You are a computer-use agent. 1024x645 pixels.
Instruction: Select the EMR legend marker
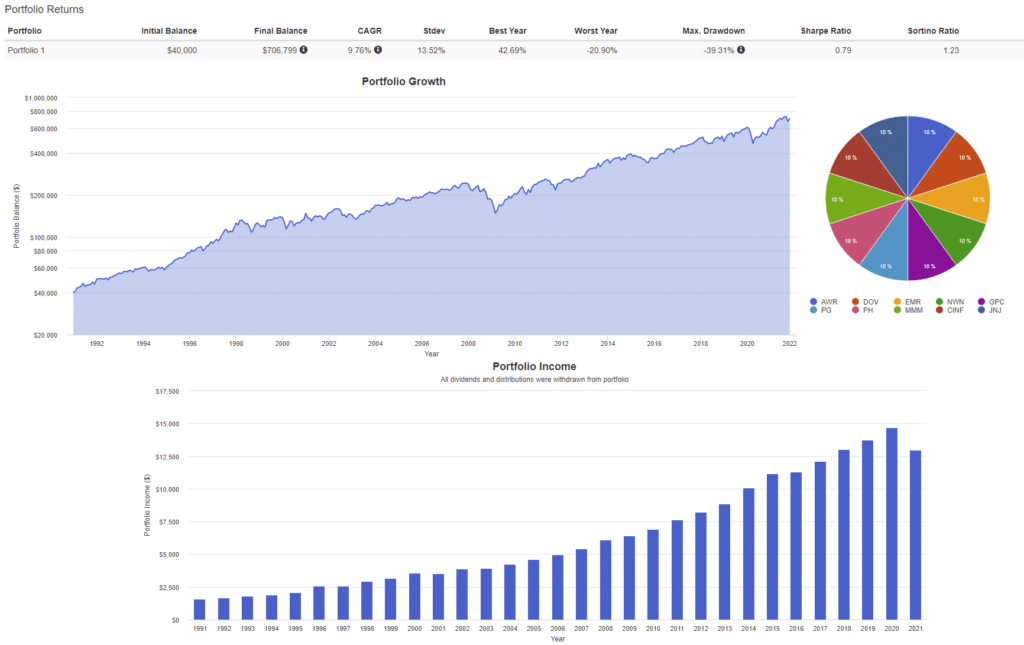click(897, 301)
